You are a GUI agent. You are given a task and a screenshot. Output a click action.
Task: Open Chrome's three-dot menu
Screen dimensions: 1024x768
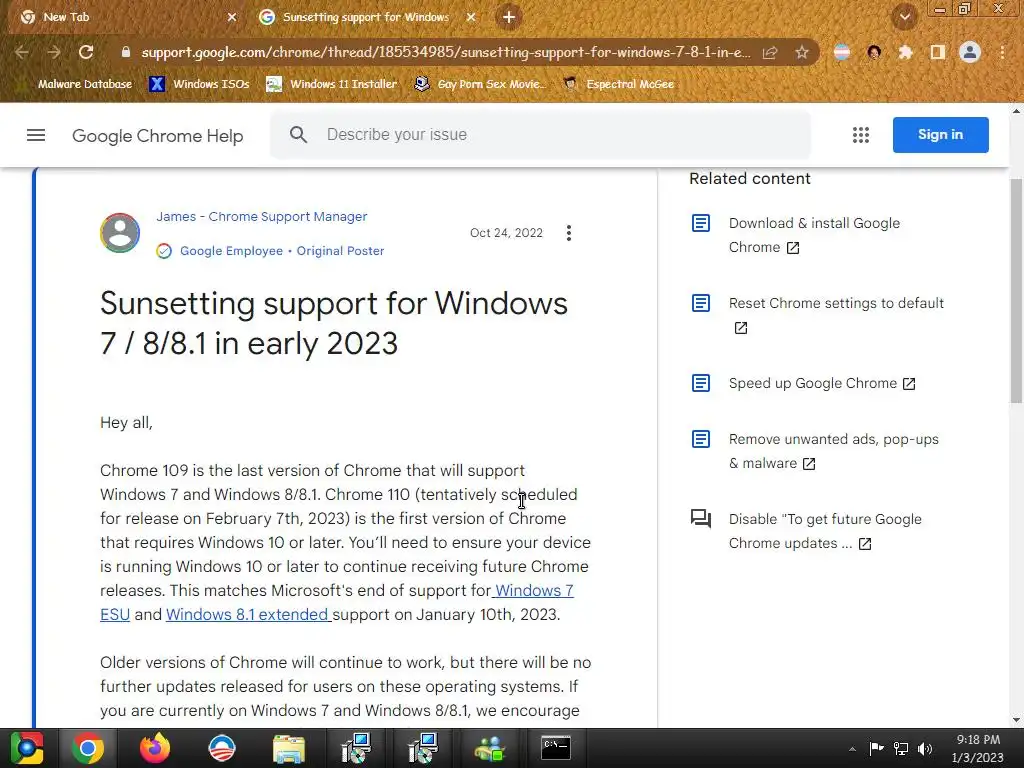point(1002,52)
